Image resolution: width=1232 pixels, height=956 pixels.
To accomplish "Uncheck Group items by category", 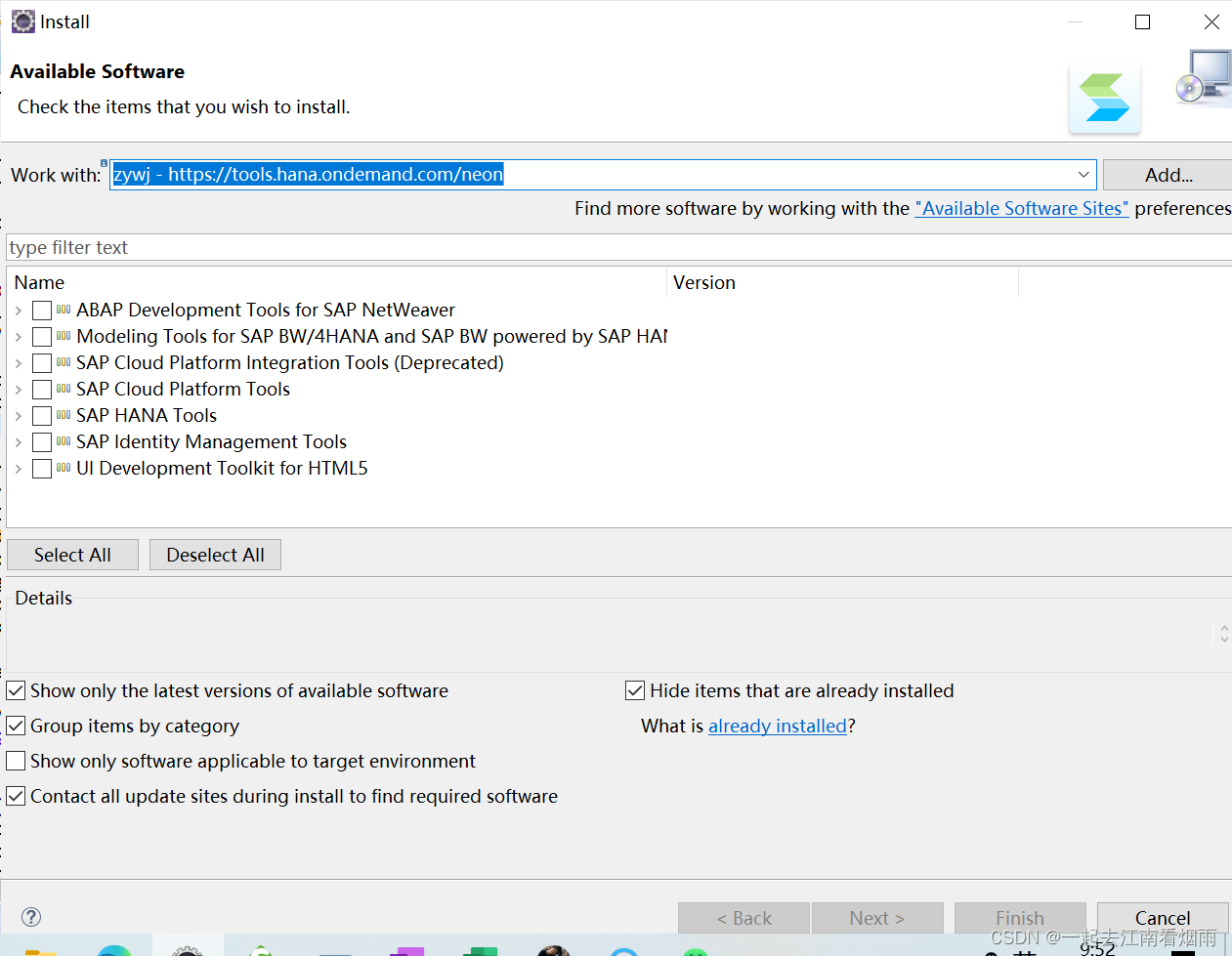I will 15,726.
